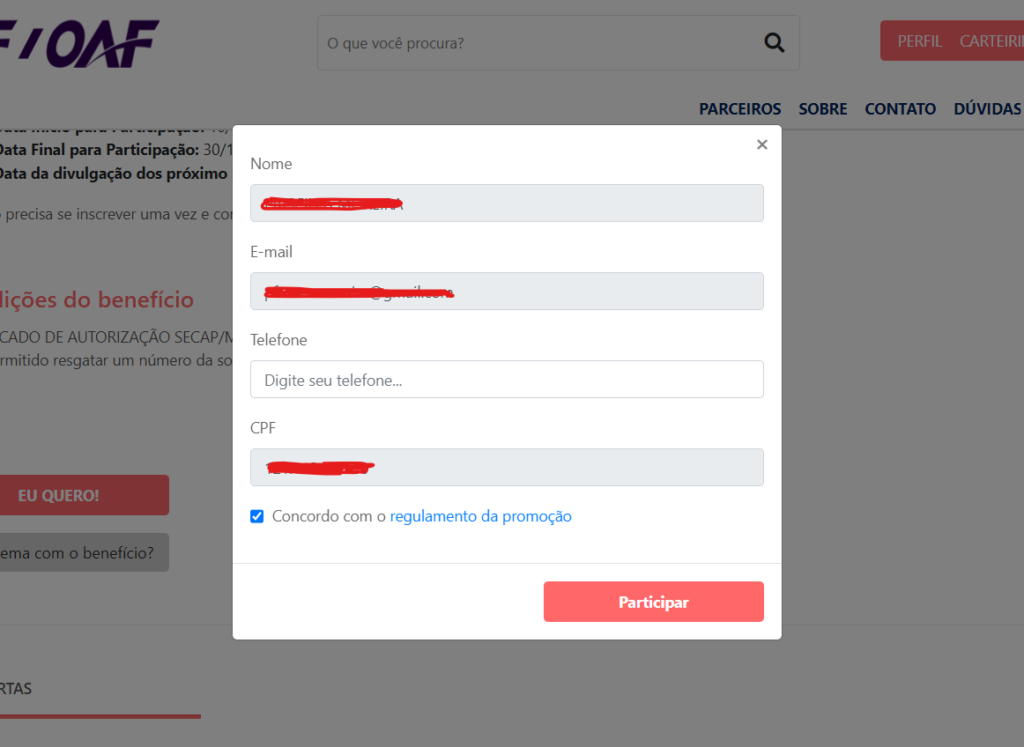Image resolution: width=1024 pixels, height=747 pixels.
Task: Open the PERFIL button in the header
Action: pyautogui.click(x=919, y=41)
